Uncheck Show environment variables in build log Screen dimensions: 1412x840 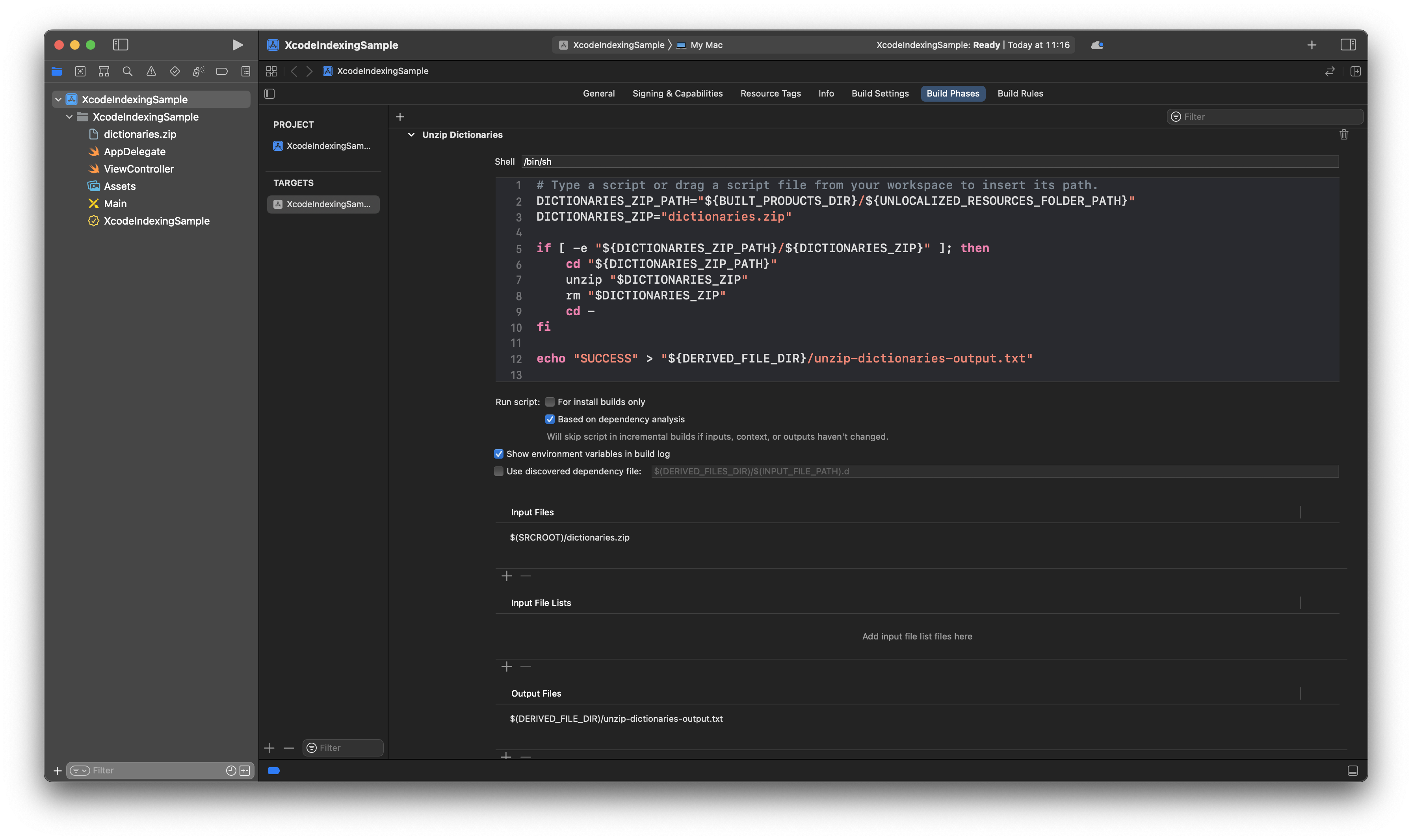[x=499, y=454]
